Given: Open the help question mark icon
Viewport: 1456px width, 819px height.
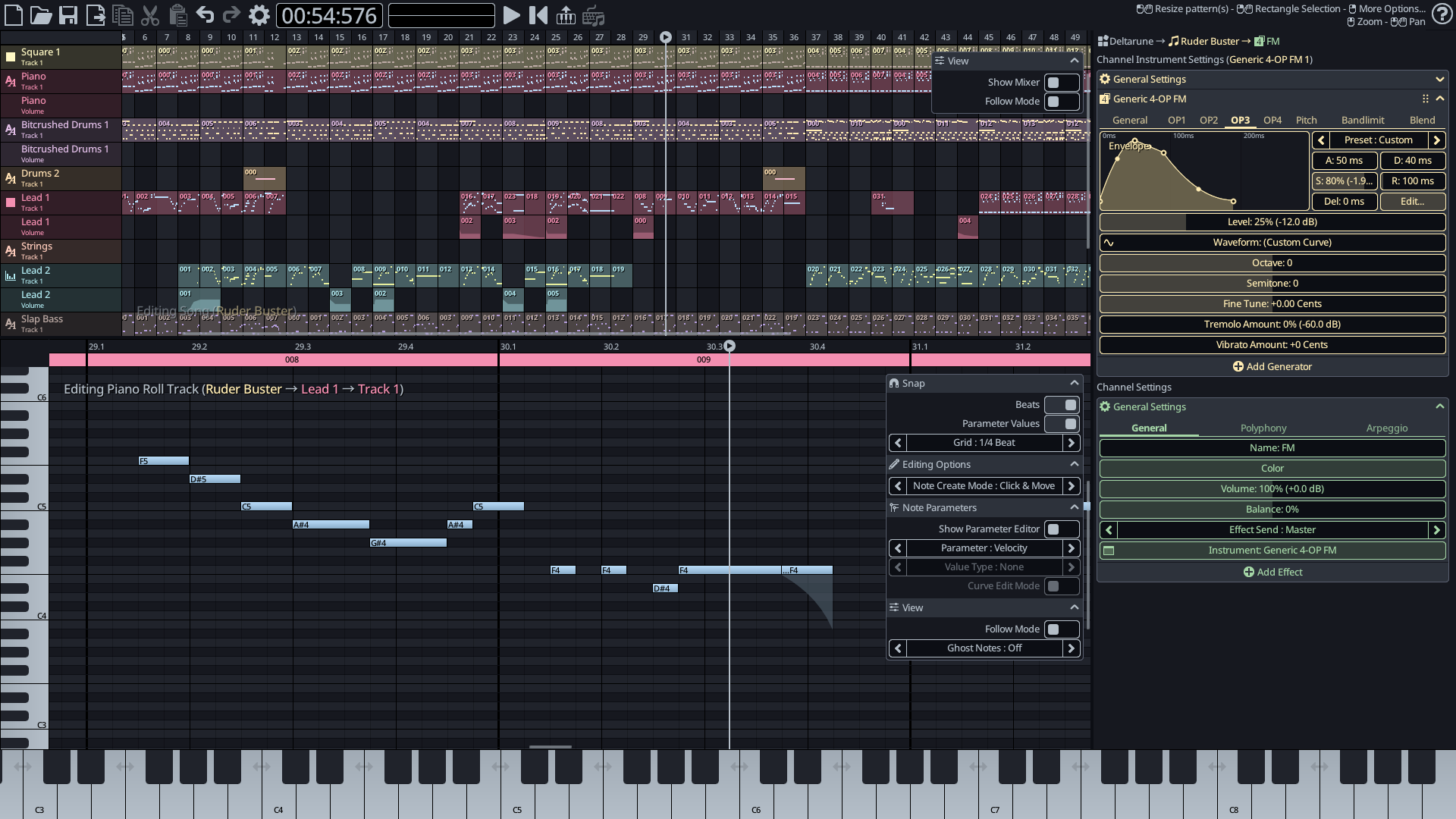Looking at the screenshot, I should click(1441, 14).
